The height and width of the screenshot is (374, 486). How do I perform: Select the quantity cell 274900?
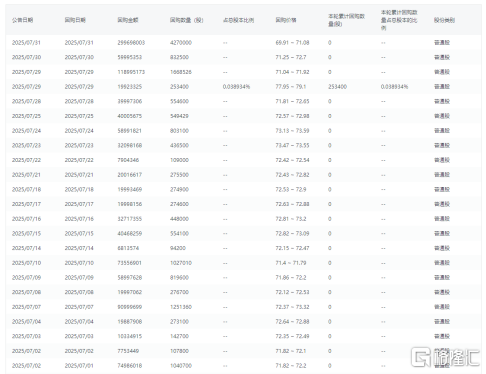click(179, 189)
